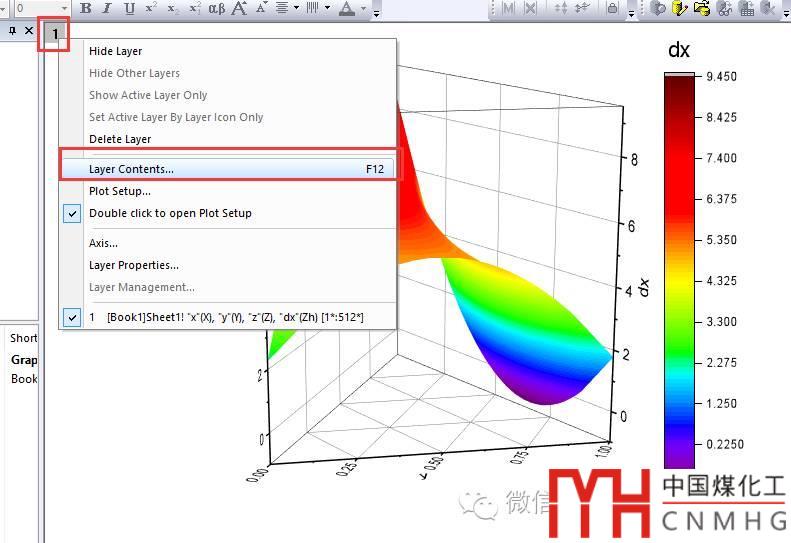Viewport: 791px width, 543px height.
Task: Click the dx vertical axis title
Action: [x=644, y=287]
